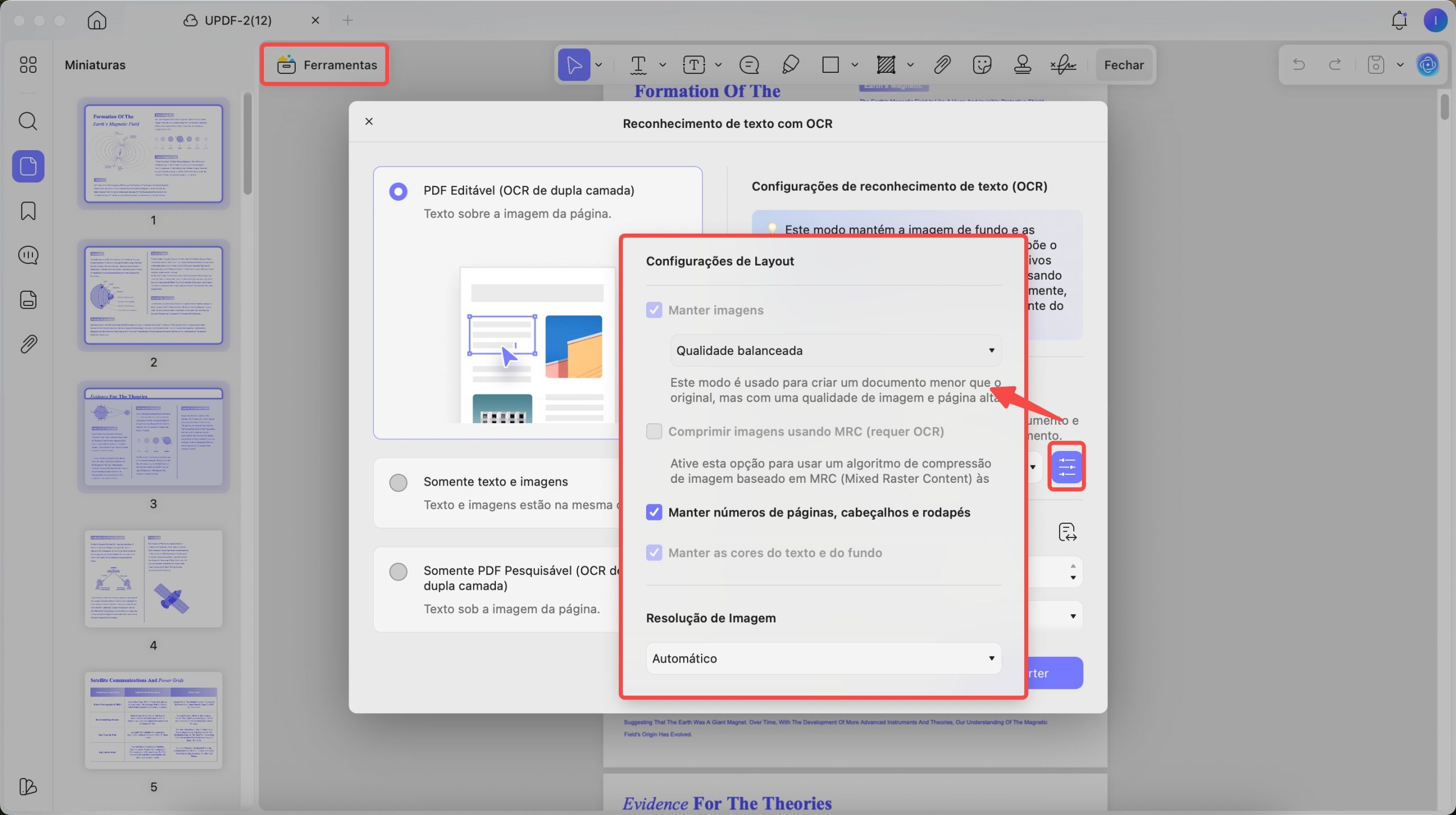Select the pencil drawing tool

coord(791,65)
